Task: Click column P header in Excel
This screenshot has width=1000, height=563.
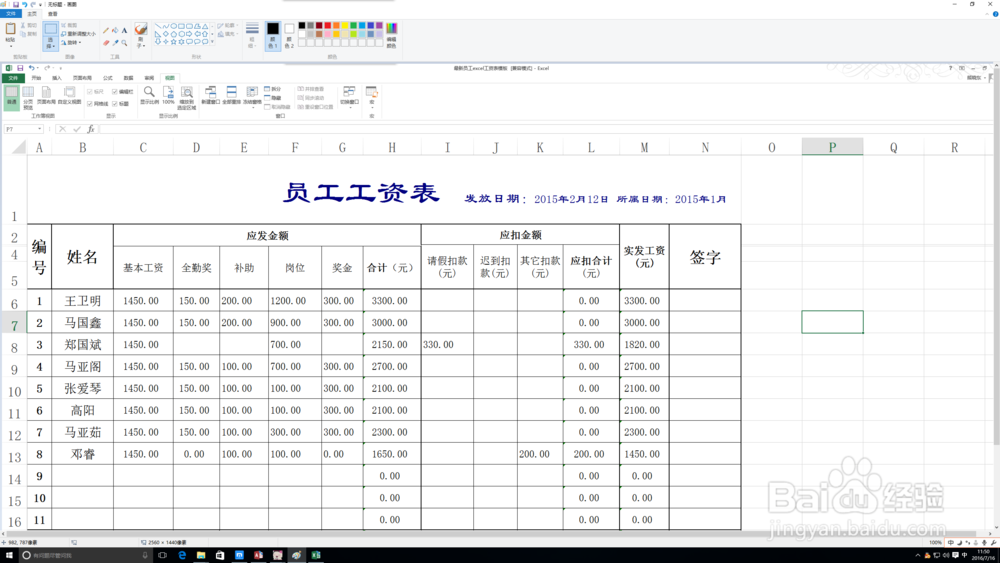Action: [x=832, y=147]
